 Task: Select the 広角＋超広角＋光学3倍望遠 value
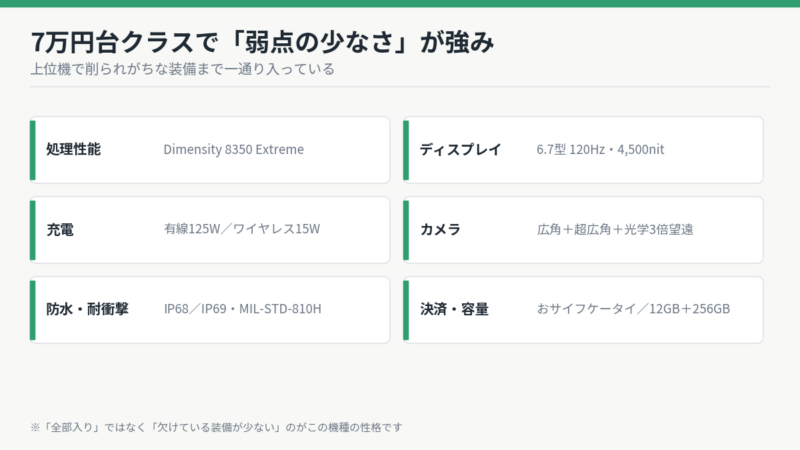coord(615,230)
